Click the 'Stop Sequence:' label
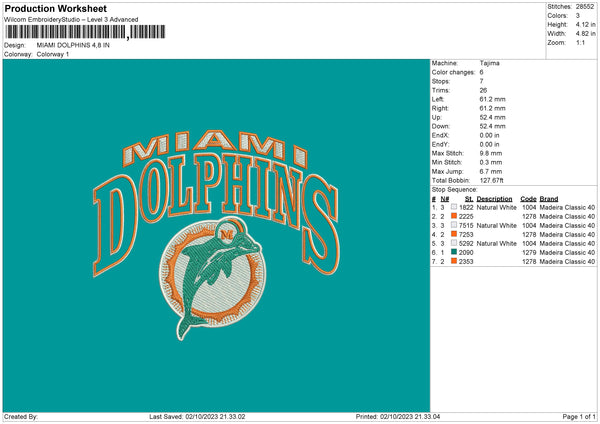 tap(455, 189)
